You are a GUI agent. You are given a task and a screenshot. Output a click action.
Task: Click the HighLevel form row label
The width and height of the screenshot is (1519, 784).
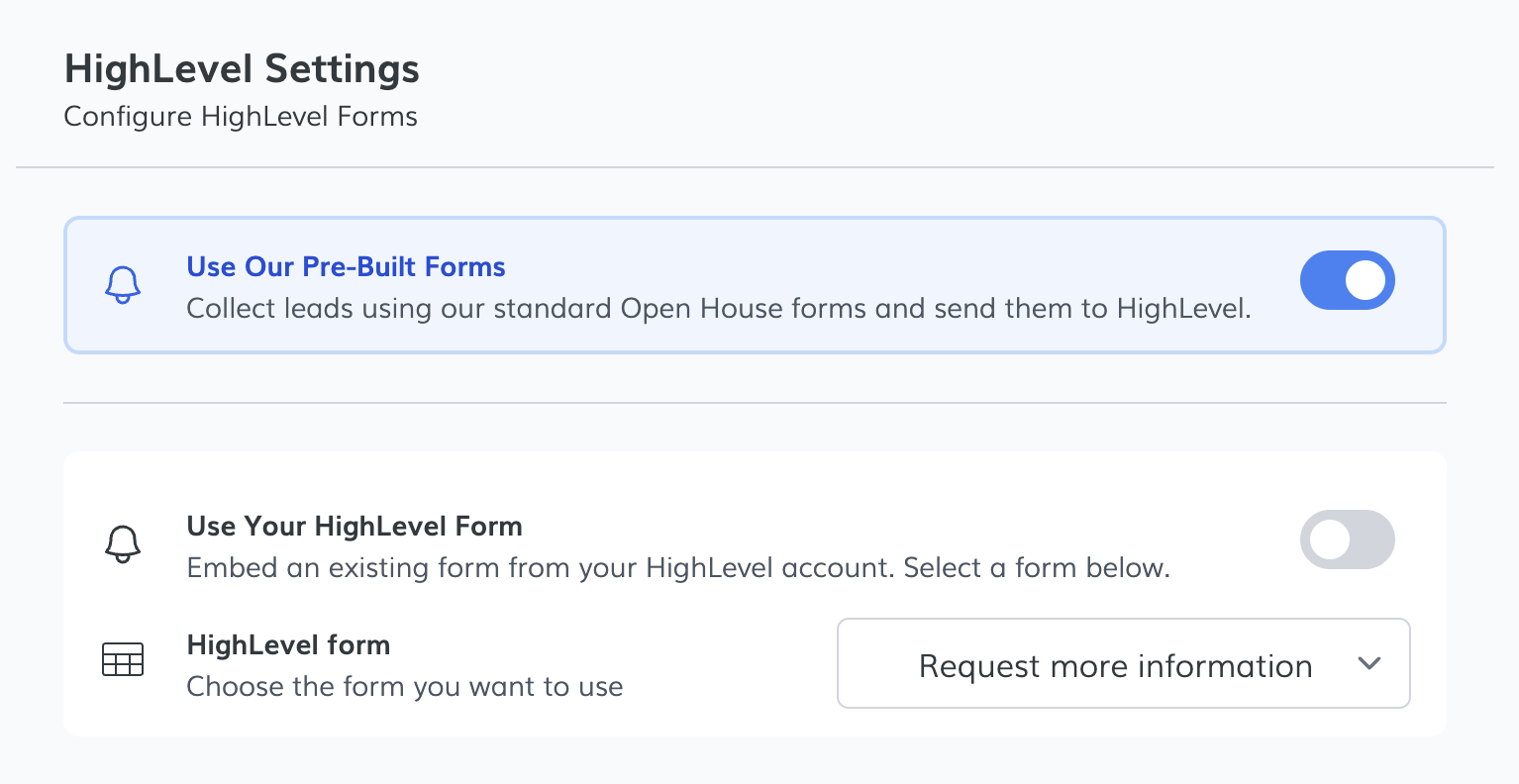288,645
